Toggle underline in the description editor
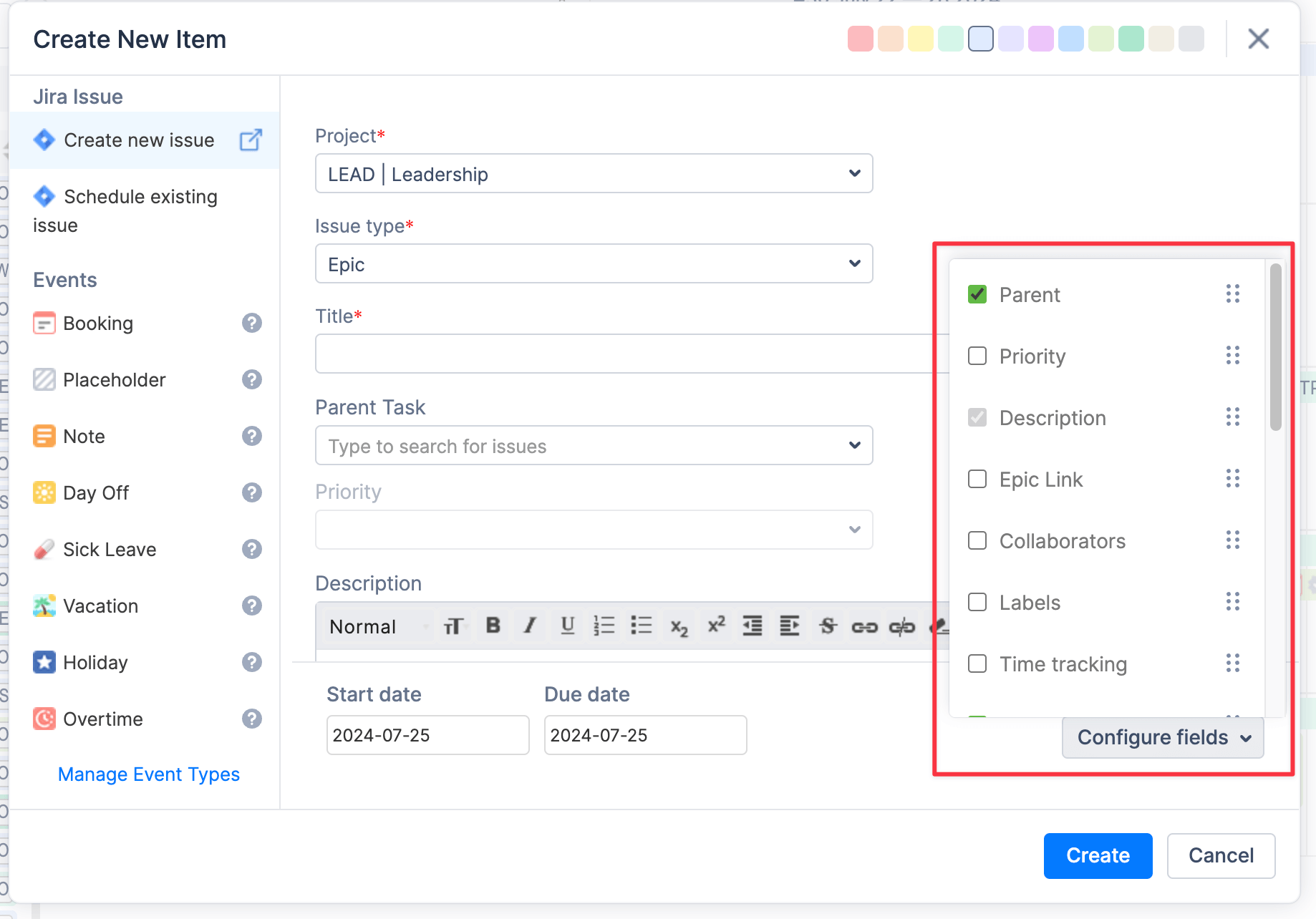The height and width of the screenshot is (919, 1316). (567, 626)
